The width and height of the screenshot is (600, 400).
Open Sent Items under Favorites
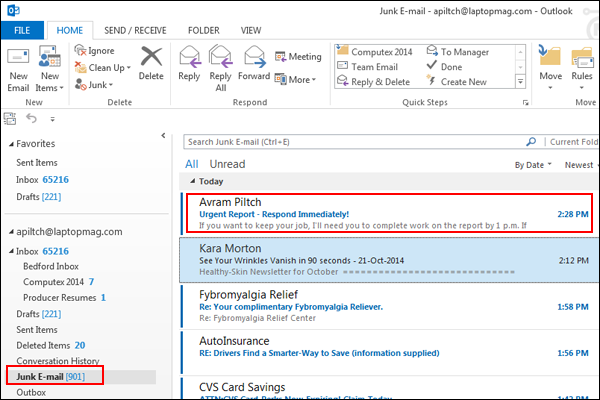pyautogui.click(x=37, y=163)
